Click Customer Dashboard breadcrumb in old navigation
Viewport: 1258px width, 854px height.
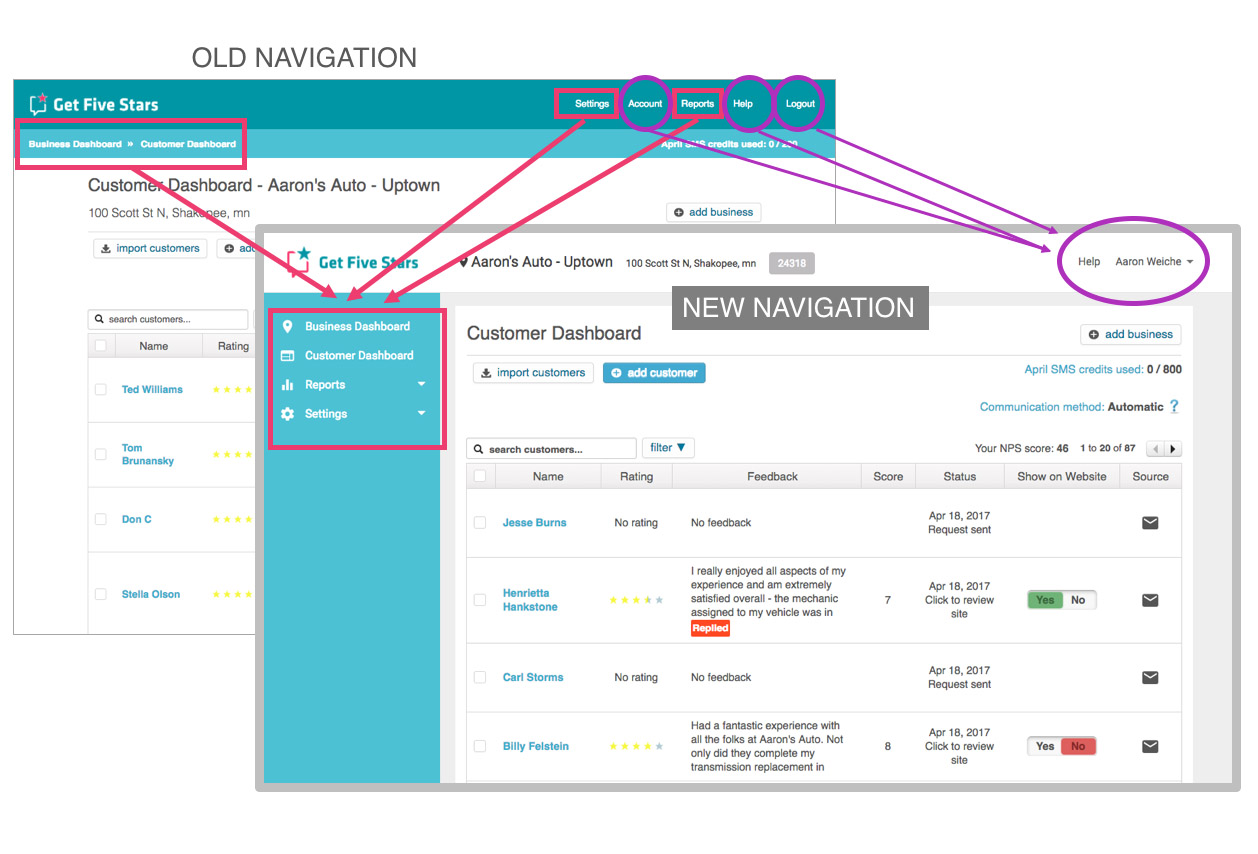click(188, 144)
